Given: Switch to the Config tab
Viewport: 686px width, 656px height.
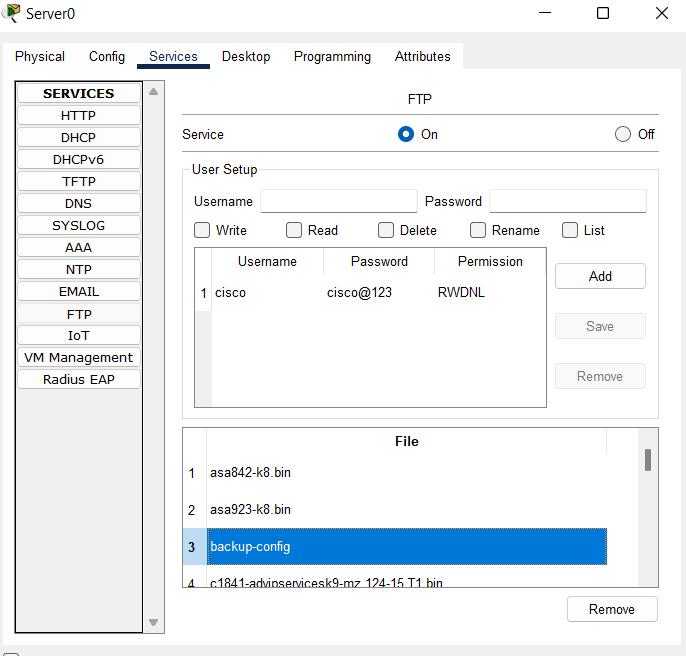Looking at the screenshot, I should coord(107,57).
